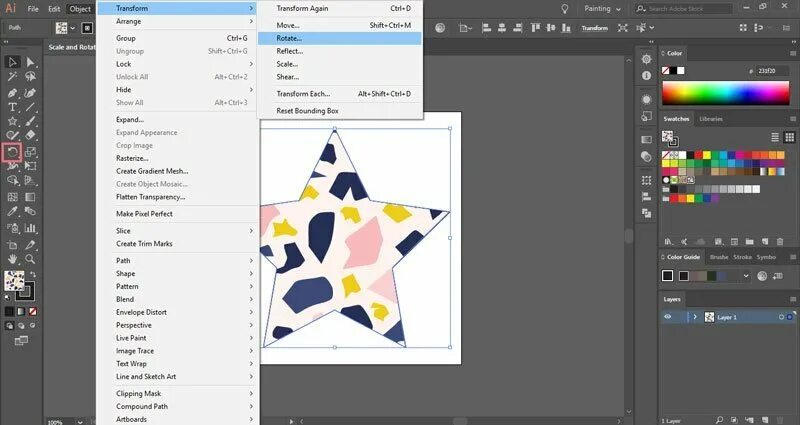Click the Search Adobe Stock field

point(684,9)
